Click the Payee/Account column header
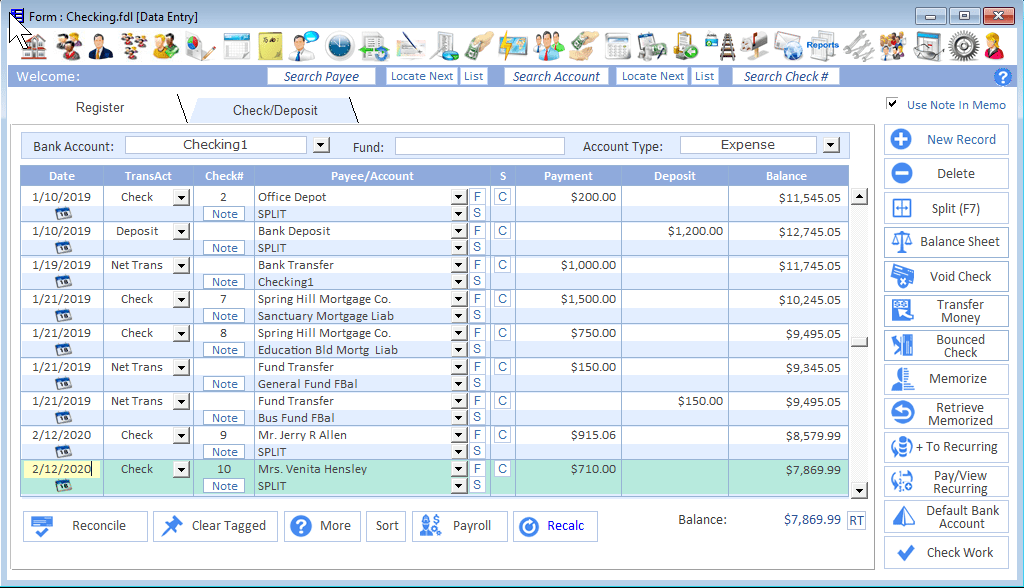This screenshot has height=588, width=1024. (x=372, y=176)
